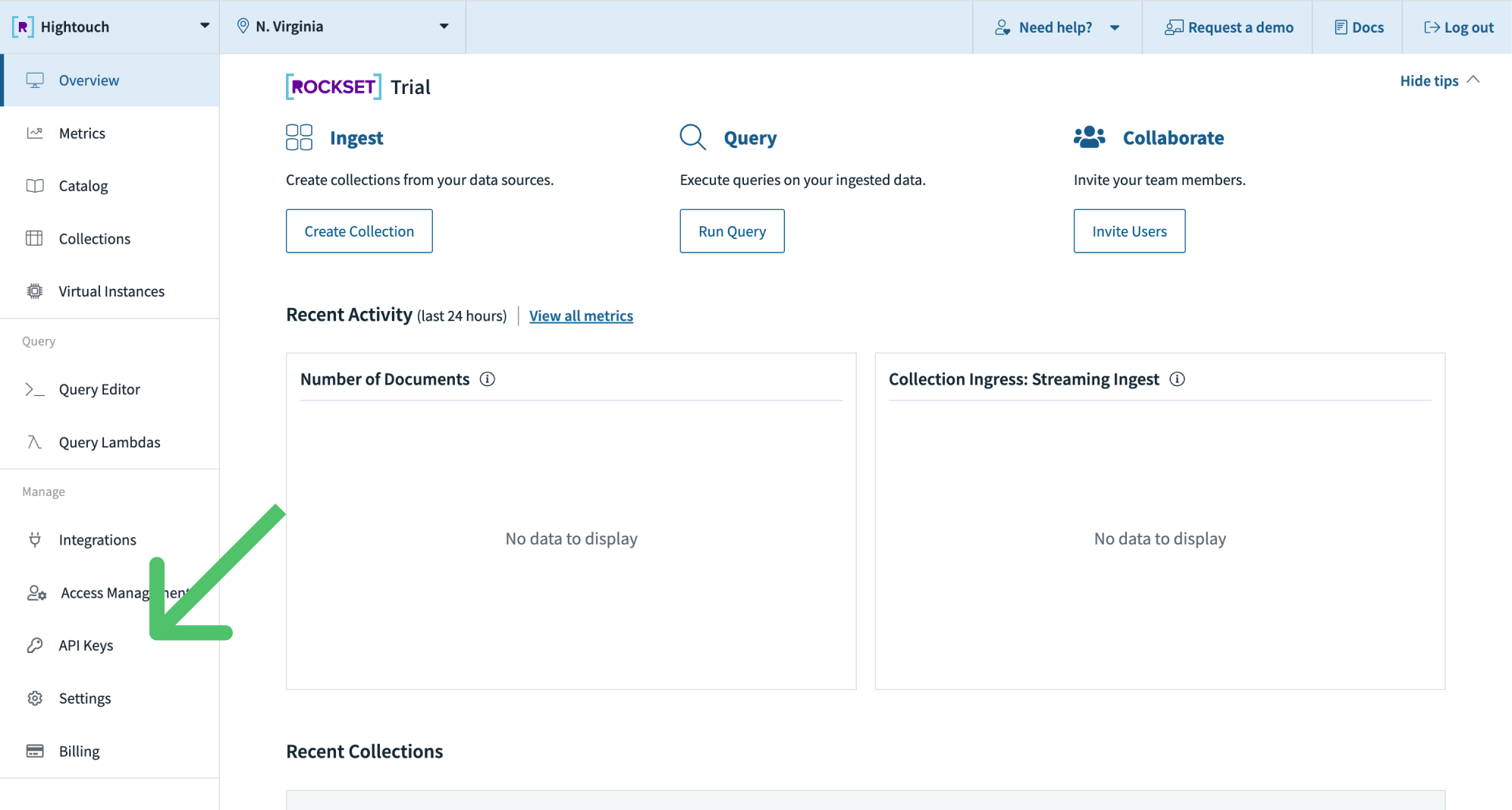
Task: Click the Billing card icon
Action: (x=35, y=752)
